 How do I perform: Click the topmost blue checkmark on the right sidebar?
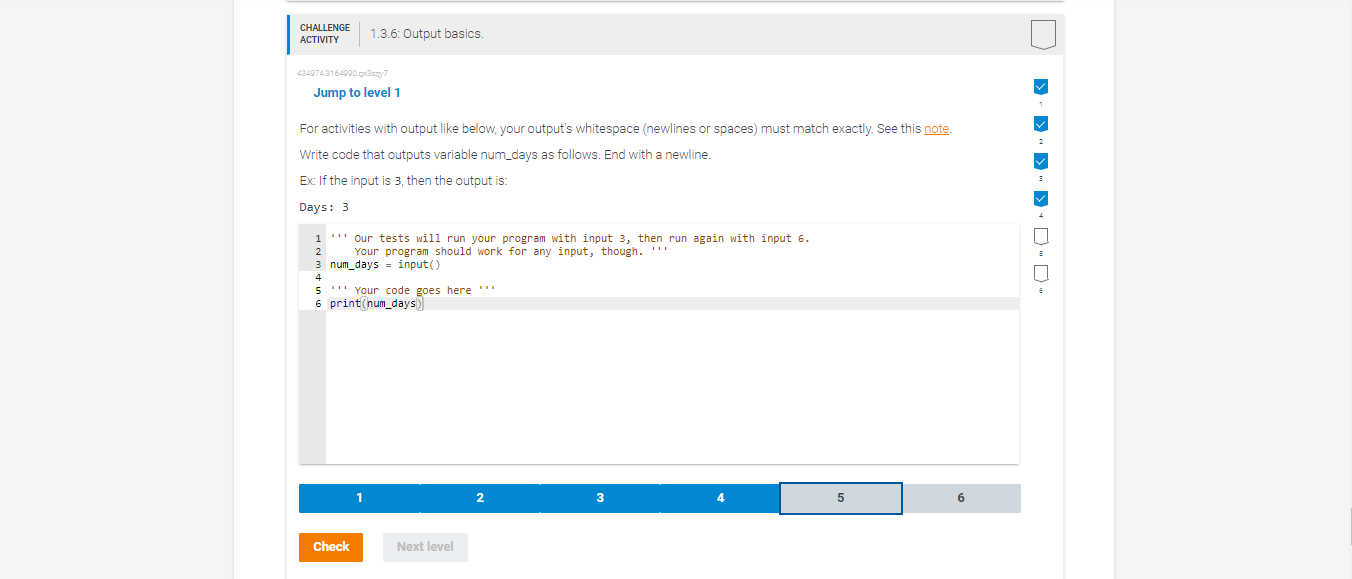coord(1040,86)
